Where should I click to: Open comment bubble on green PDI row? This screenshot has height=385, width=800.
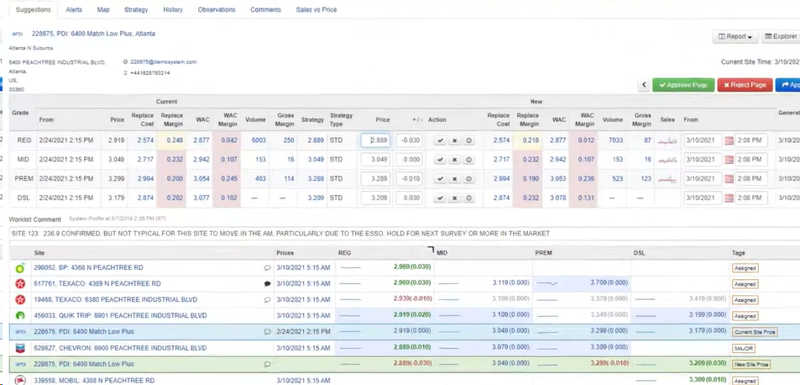(x=267, y=364)
